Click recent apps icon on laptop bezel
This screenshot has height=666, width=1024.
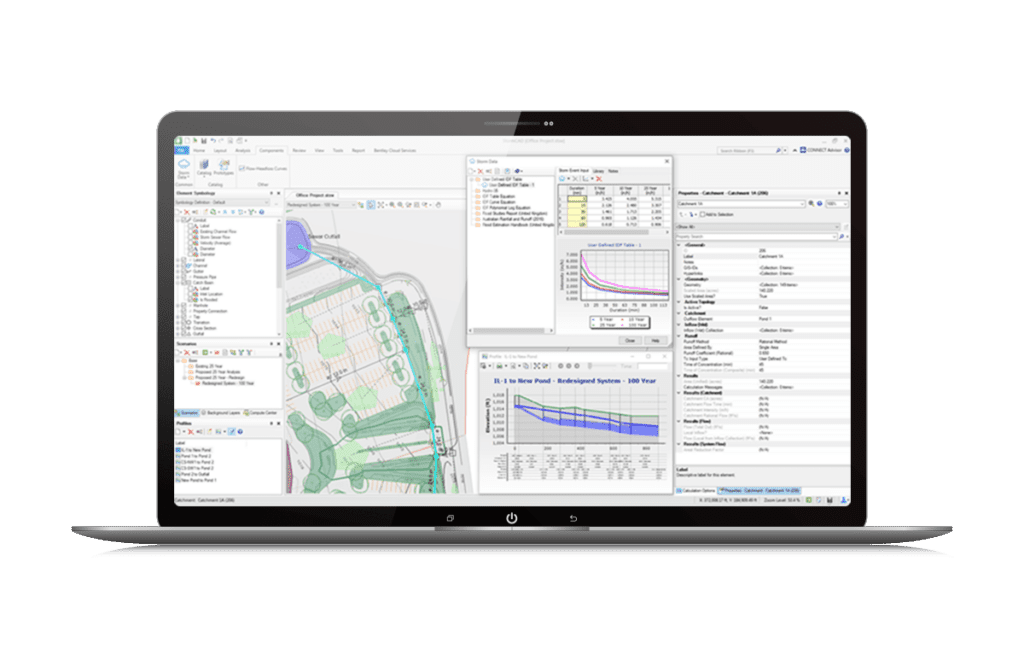click(x=450, y=518)
